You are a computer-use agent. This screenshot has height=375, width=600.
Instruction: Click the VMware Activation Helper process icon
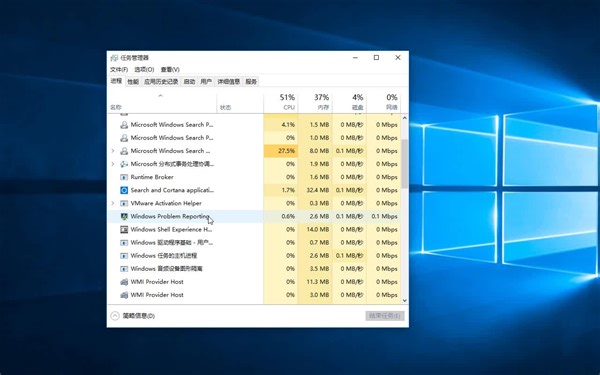pos(124,203)
